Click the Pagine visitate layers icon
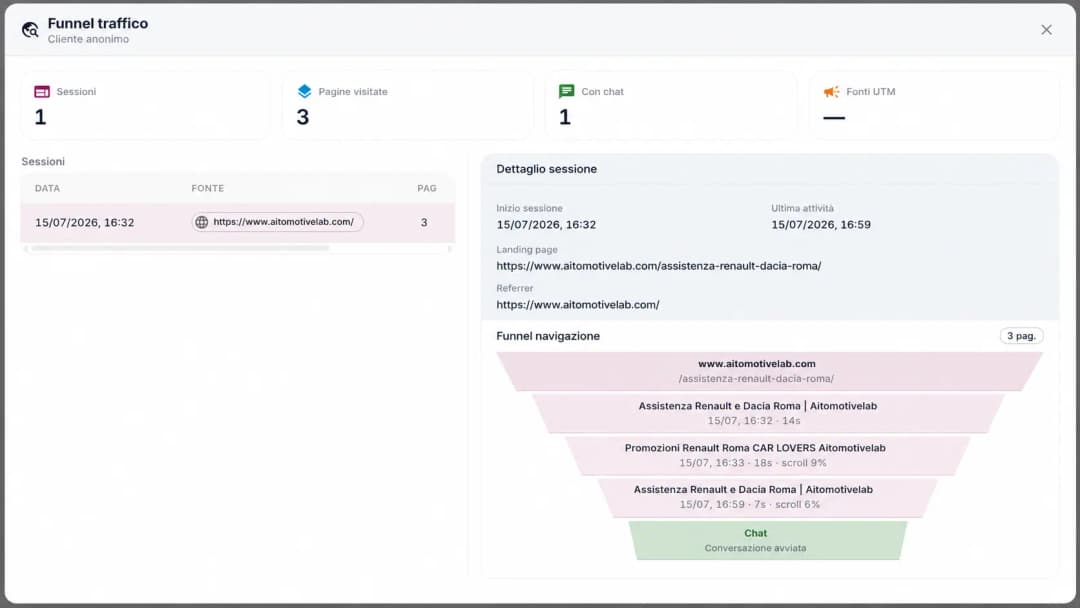The width and height of the screenshot is (1080, 608). click(304, 92)
